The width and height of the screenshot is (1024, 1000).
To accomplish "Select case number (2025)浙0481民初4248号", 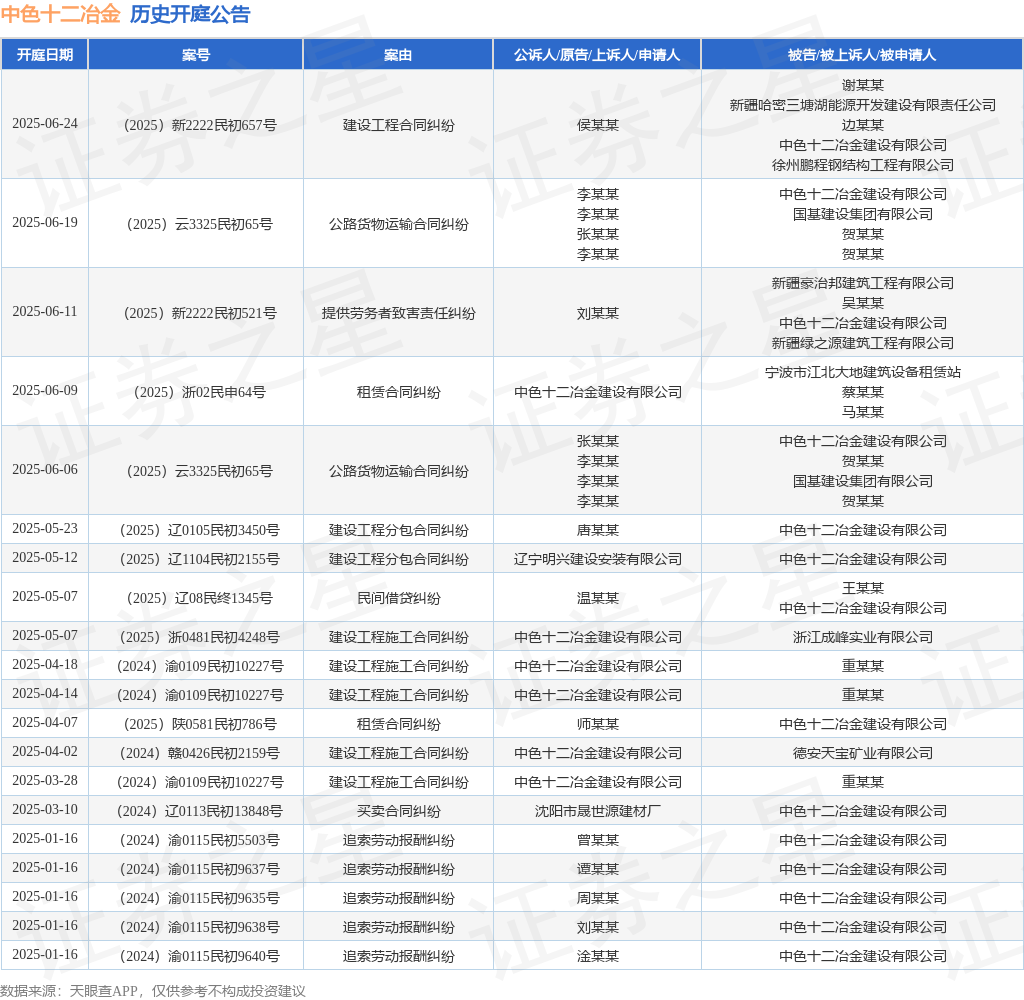I will tap(200, 637).
